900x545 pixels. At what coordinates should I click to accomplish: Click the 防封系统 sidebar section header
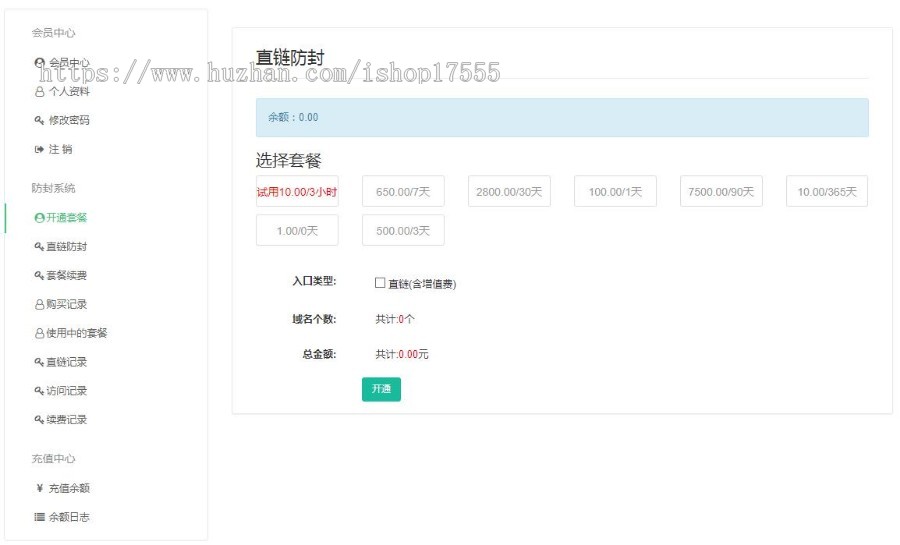53,188
